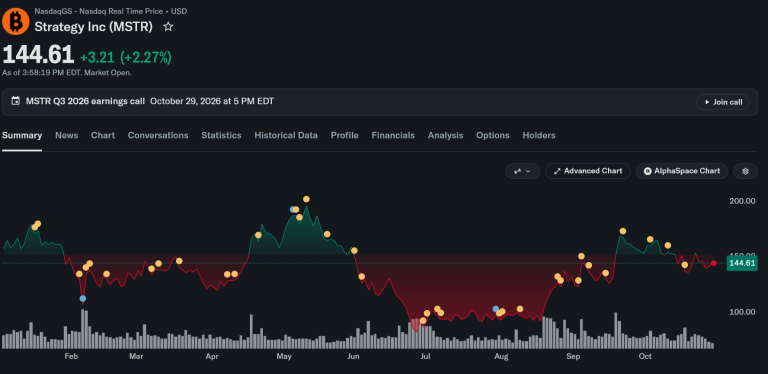The image size is (768, 374).
Task: View the Analysis tab
Action: pos(445,136)
